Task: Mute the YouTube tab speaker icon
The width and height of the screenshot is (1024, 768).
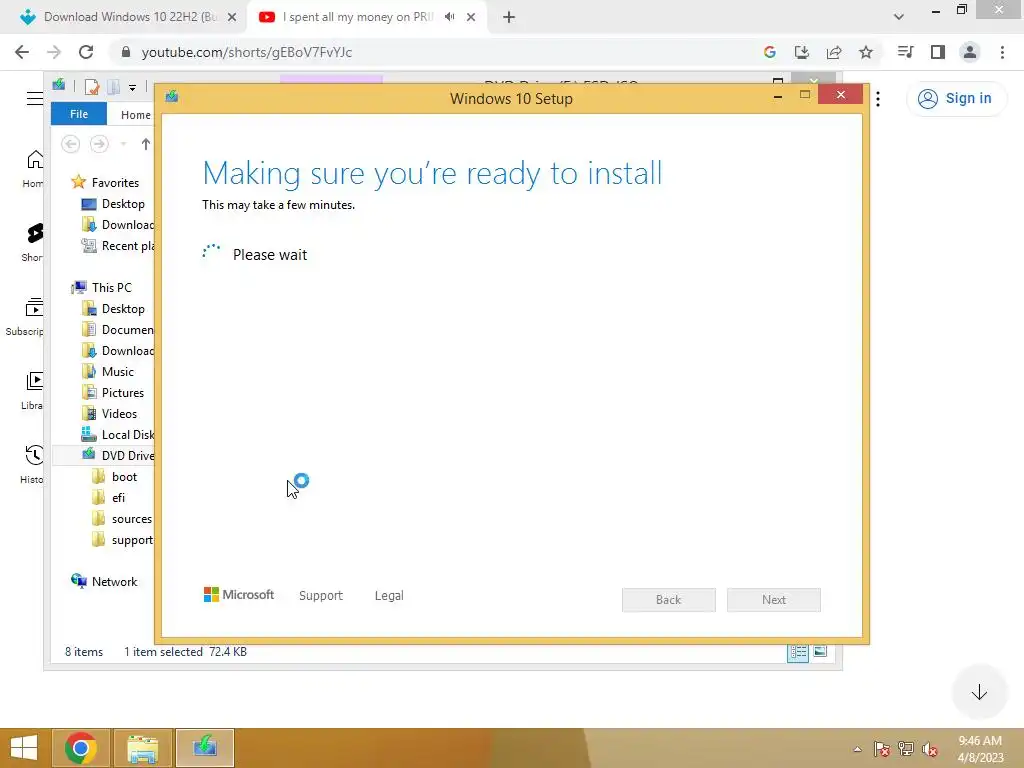Action: click(x=449, y=17)
